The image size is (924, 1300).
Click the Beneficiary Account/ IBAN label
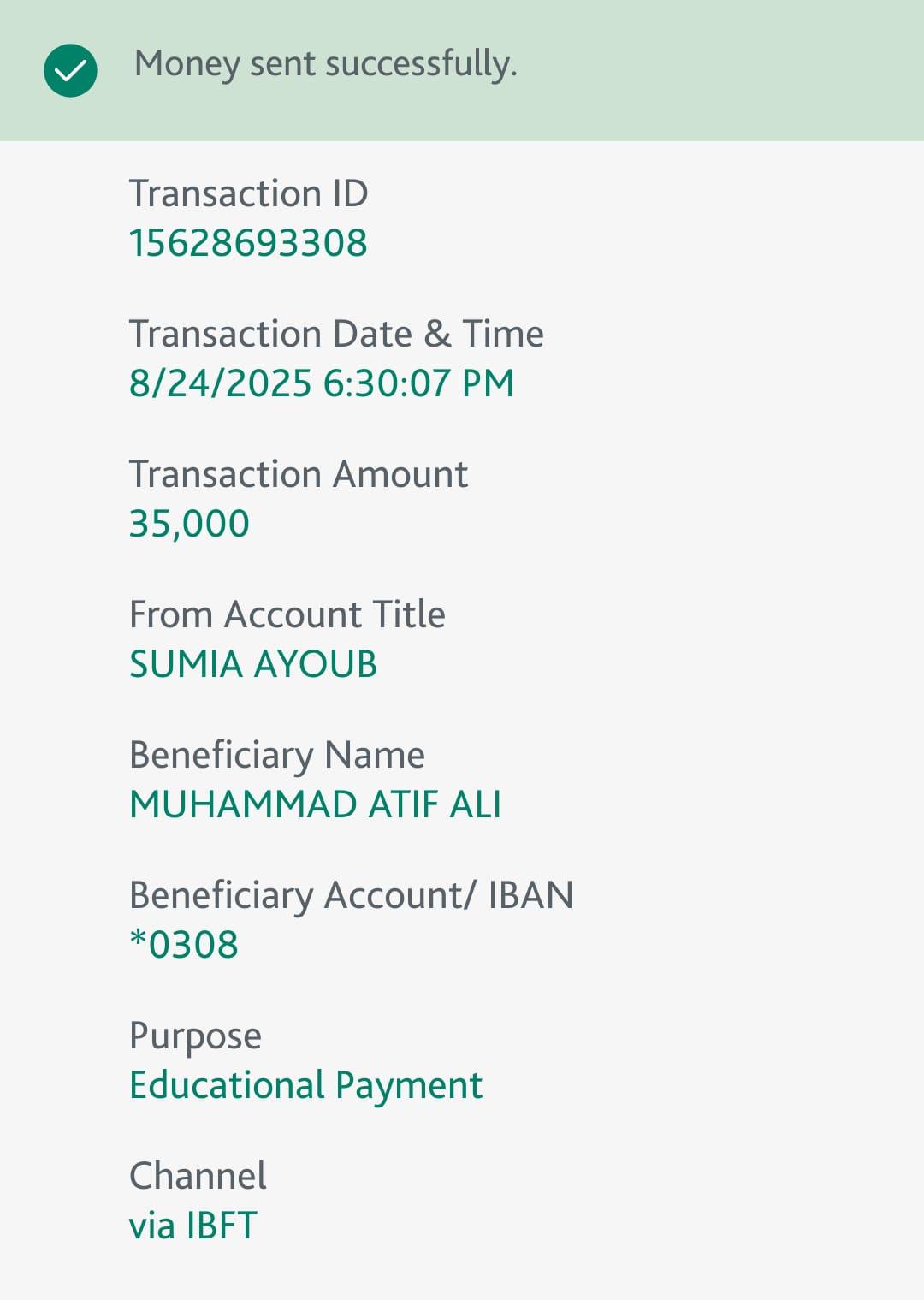point(351,895)
